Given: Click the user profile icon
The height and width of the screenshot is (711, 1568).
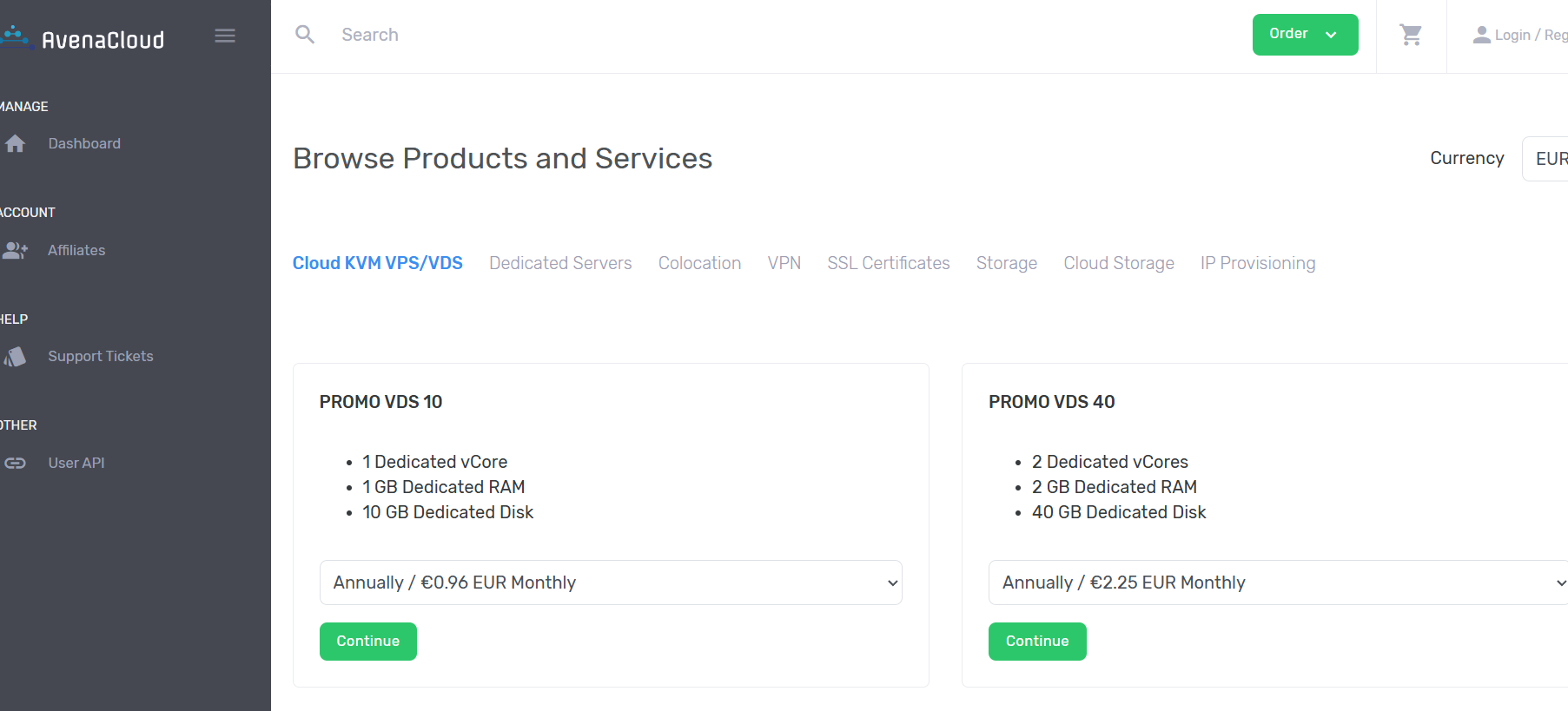Looking at the screenshot, I should pos(1481,35).
